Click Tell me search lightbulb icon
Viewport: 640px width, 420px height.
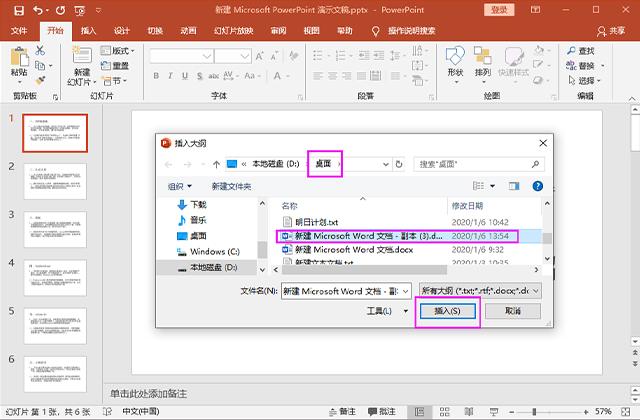click(x=376, y=31)
